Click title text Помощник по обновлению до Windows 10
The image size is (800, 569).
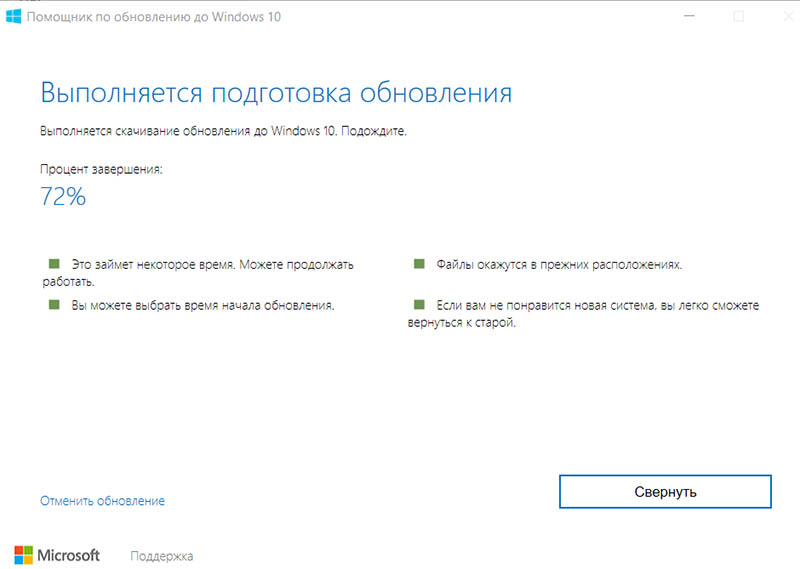[x=154, y=17]
